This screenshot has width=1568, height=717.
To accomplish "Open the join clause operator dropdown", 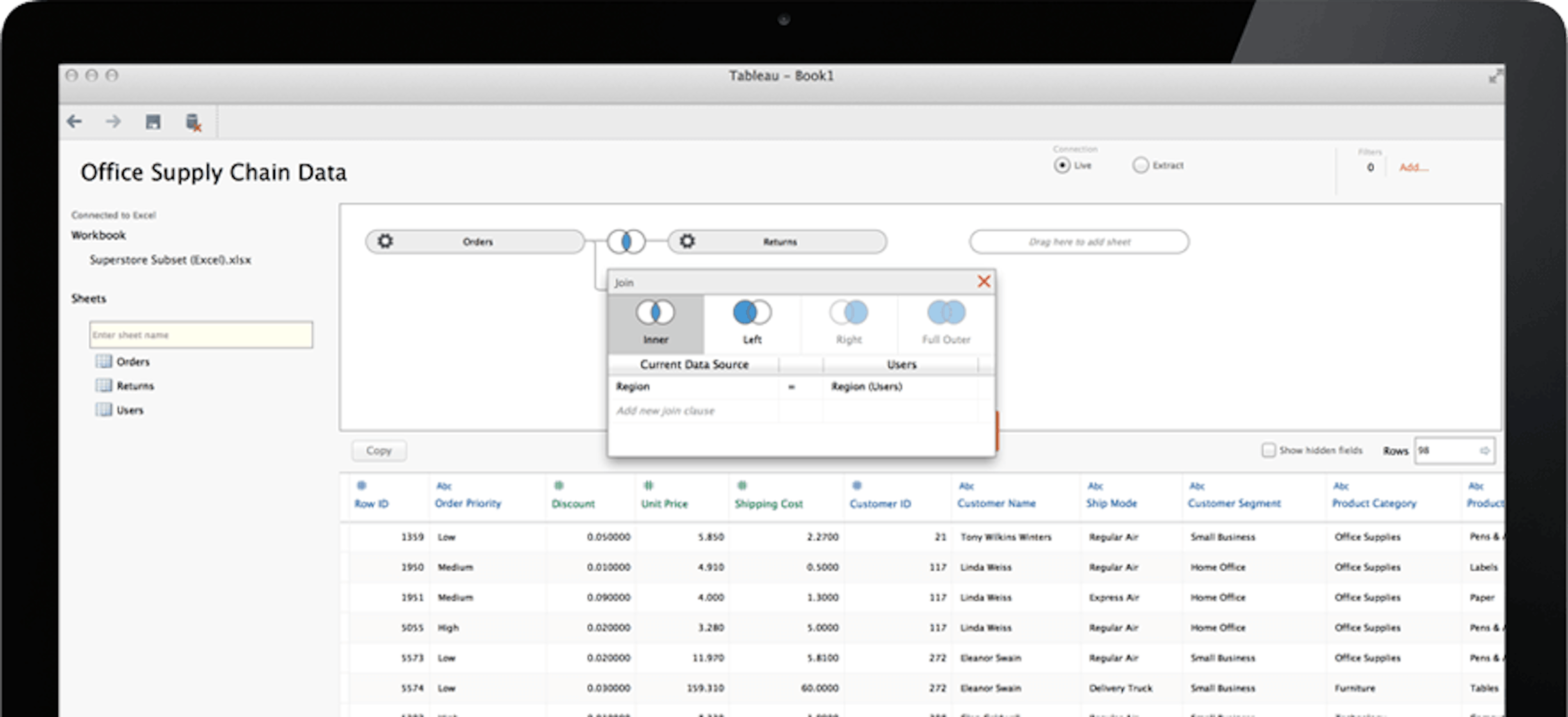I will click(791, 386).
